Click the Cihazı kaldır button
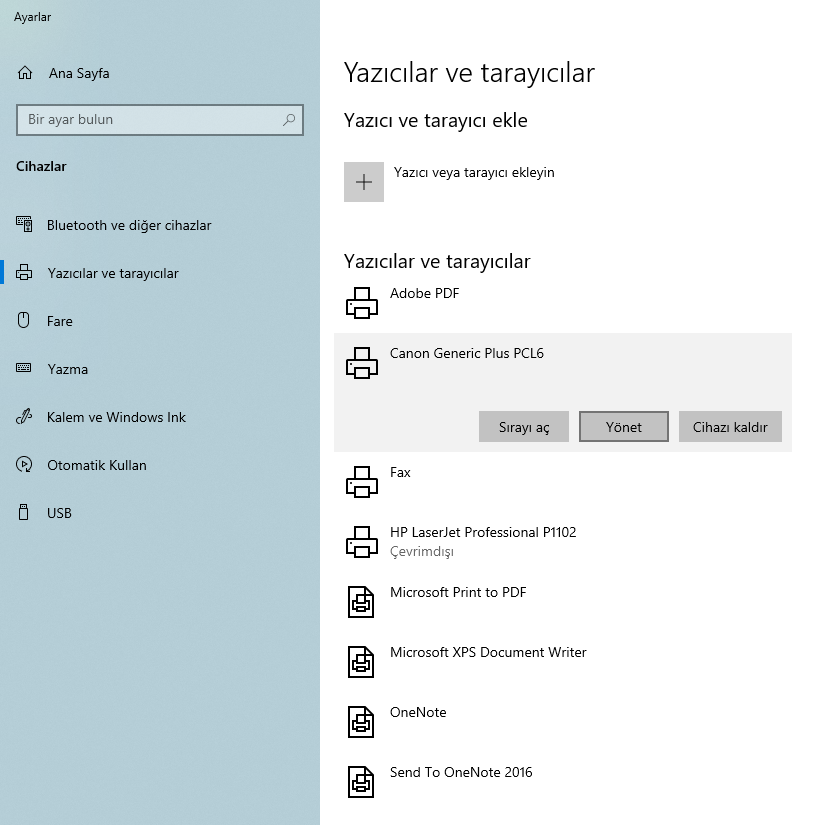The height and width of the screenshot is (825, 824). coord(730,427)
